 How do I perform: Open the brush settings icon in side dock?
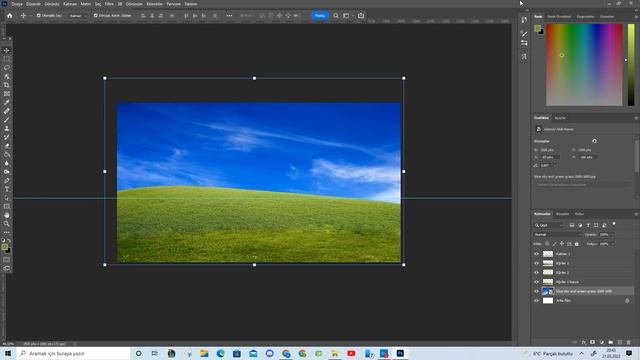pyautogui.click(x=524, y=33)
